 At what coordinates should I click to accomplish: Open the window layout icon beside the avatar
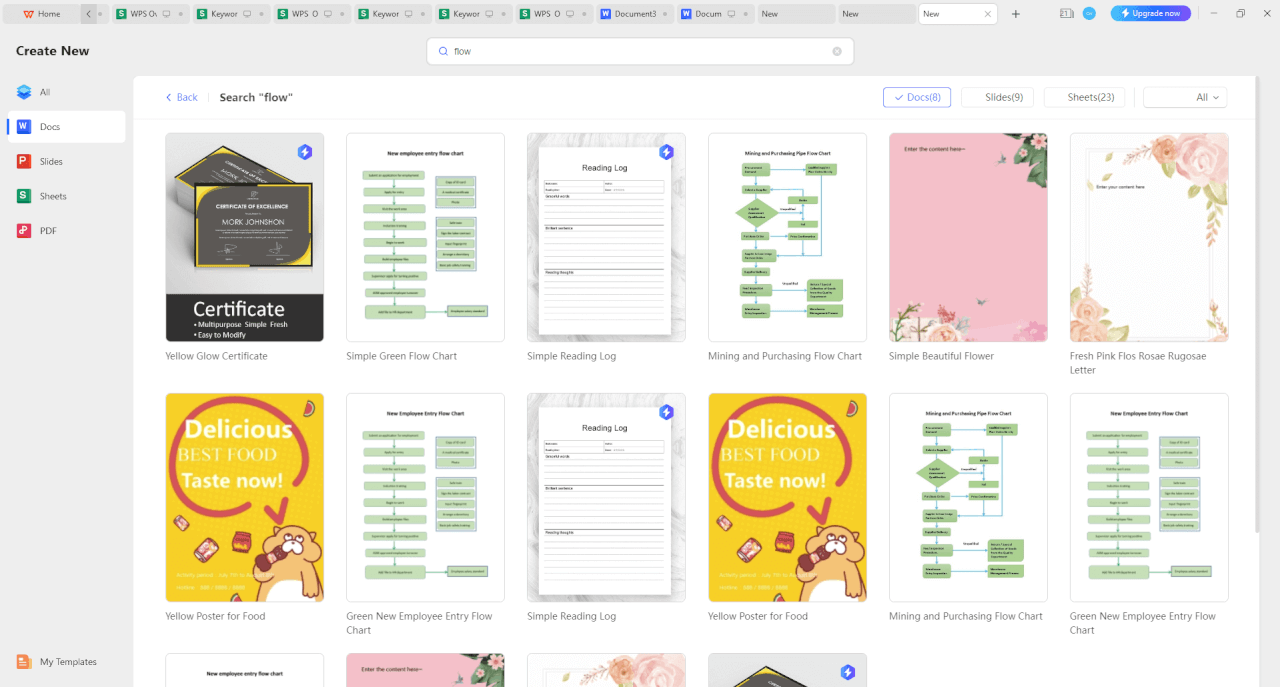1066,14
